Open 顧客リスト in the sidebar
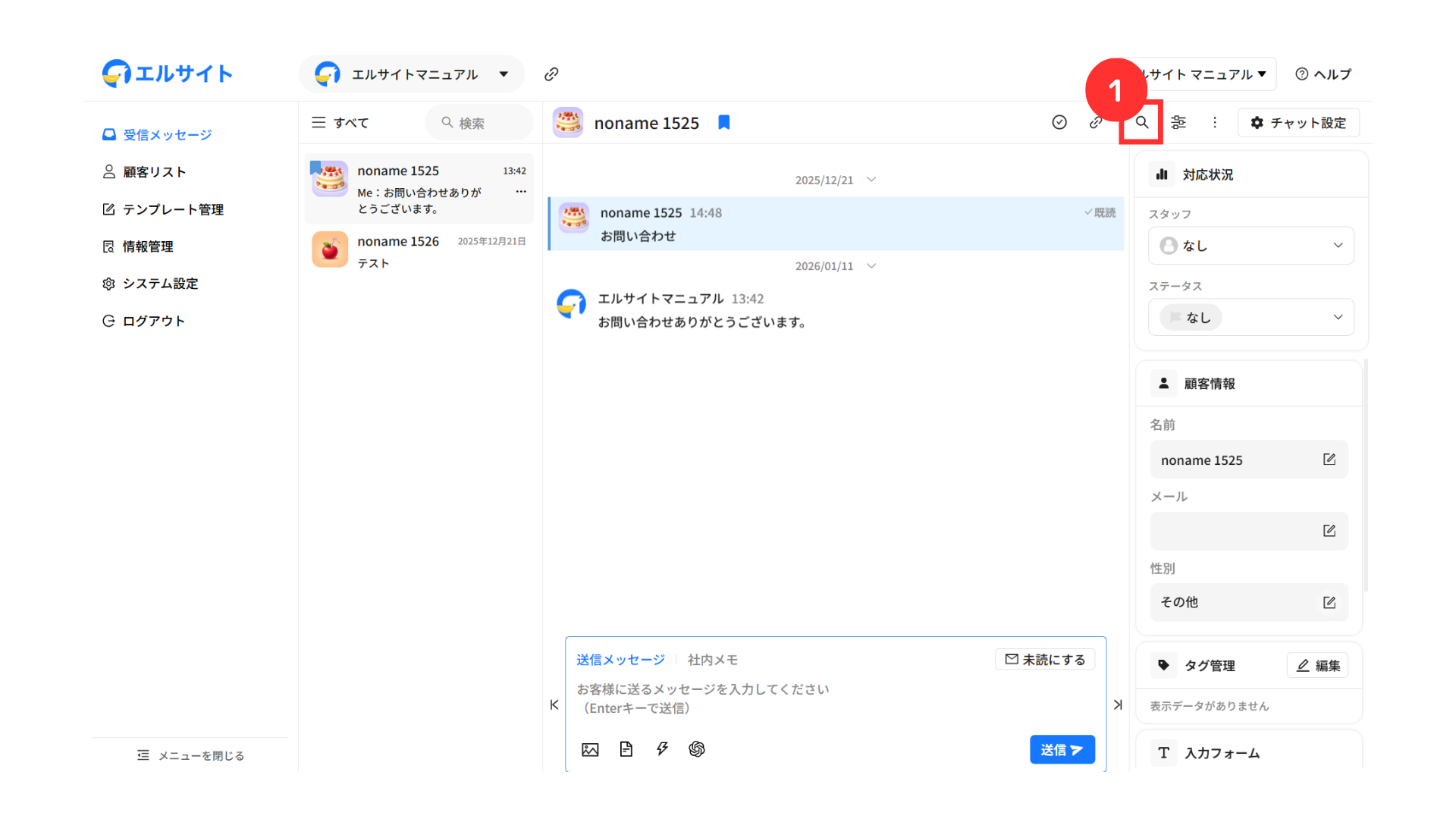 pyautogui.click(x=154, y=172)
